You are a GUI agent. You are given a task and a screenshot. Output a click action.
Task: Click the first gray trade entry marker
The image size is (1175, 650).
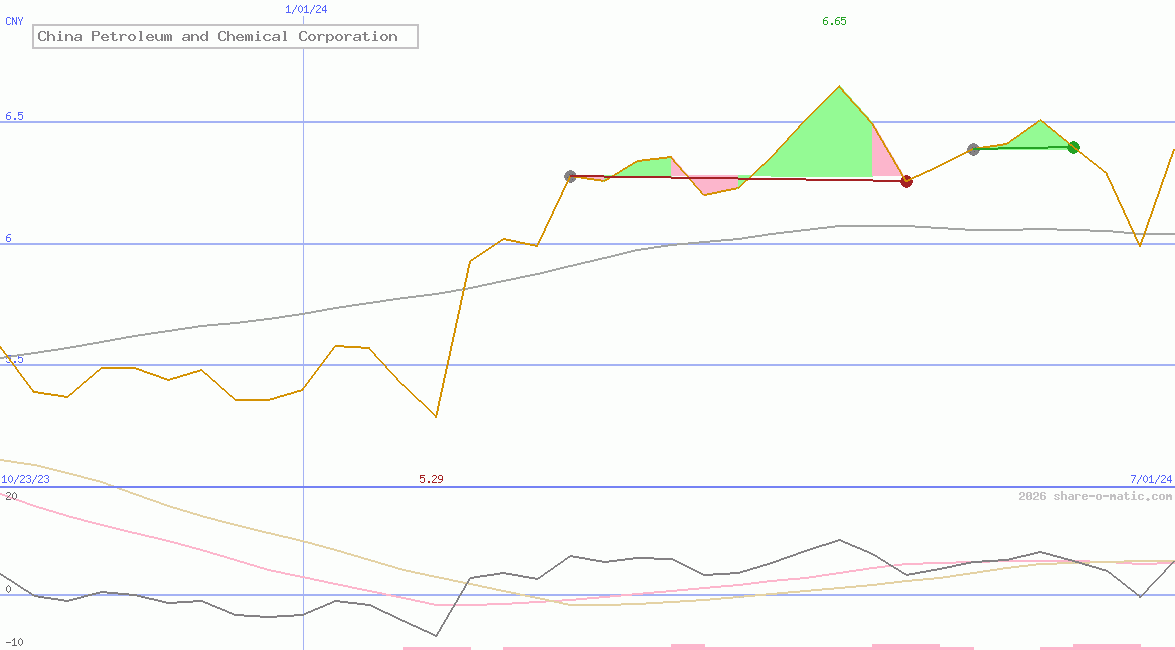point(570,176)
